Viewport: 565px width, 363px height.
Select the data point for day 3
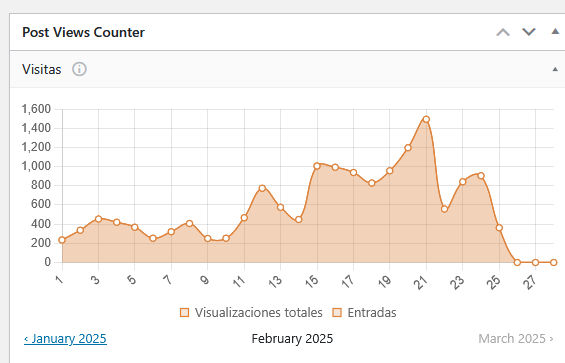[x=98, y=219]
